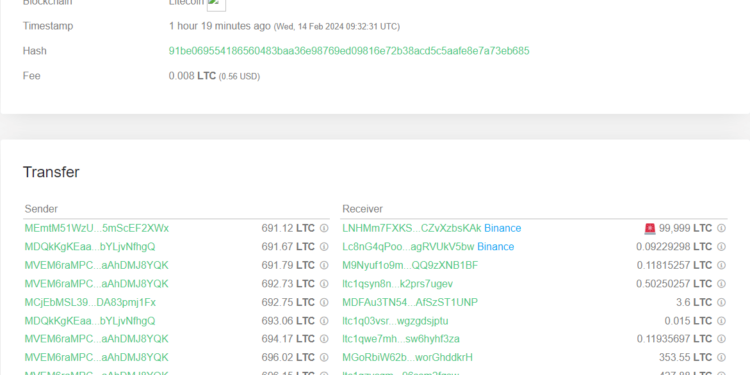
Task: Open sender address MCjEbMSL39...DA83pmj1Fx
Action: (90, 302)
